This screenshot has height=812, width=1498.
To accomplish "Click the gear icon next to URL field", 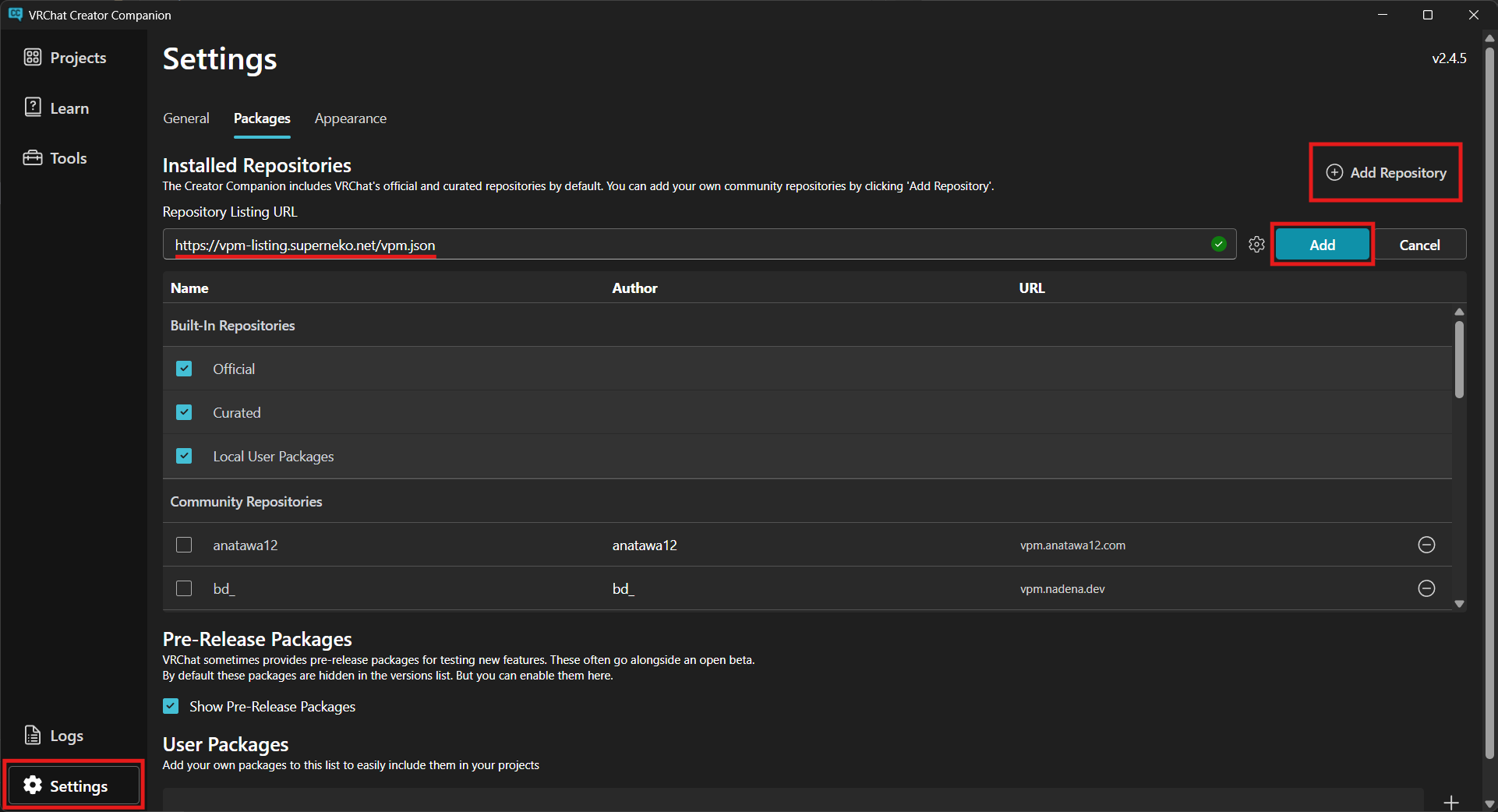I will point(1256,245).
